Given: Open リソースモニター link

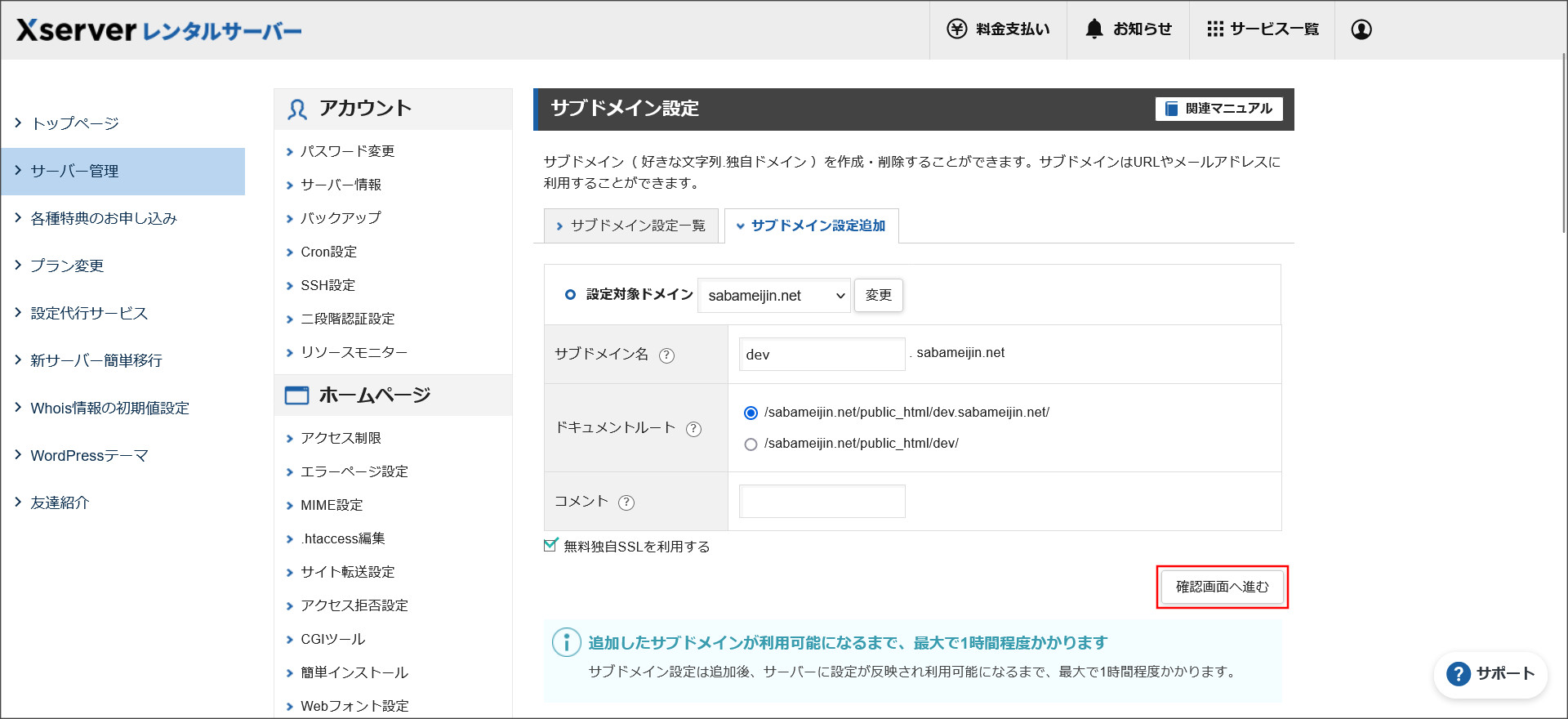Looking at the screenshot, I should 354,352.
